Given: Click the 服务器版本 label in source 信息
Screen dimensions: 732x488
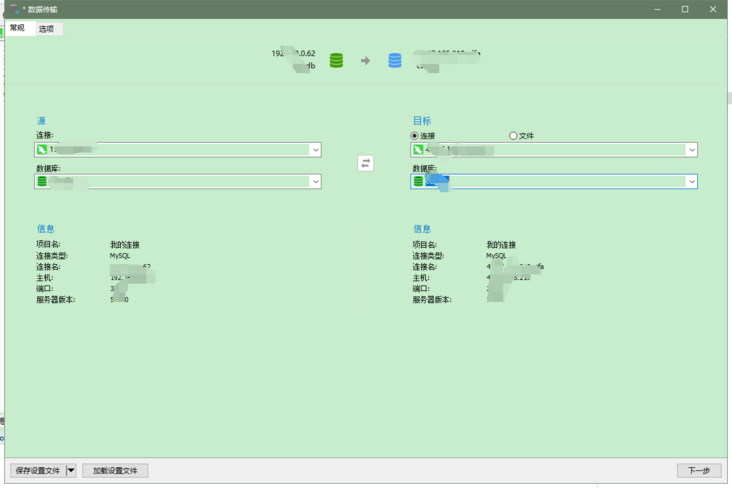Looking at the screenshot, I should point(56,300).
